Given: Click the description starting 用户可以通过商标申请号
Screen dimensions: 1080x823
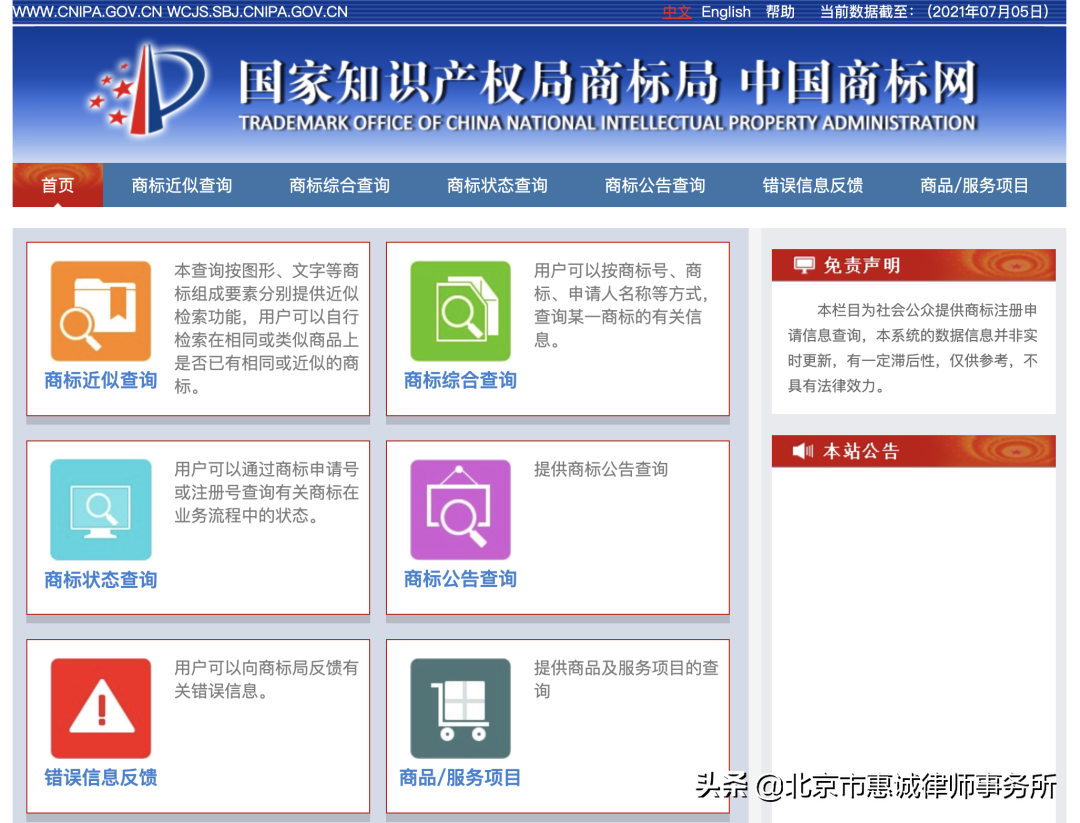Looking at the screenshot, I should [266, 492].
